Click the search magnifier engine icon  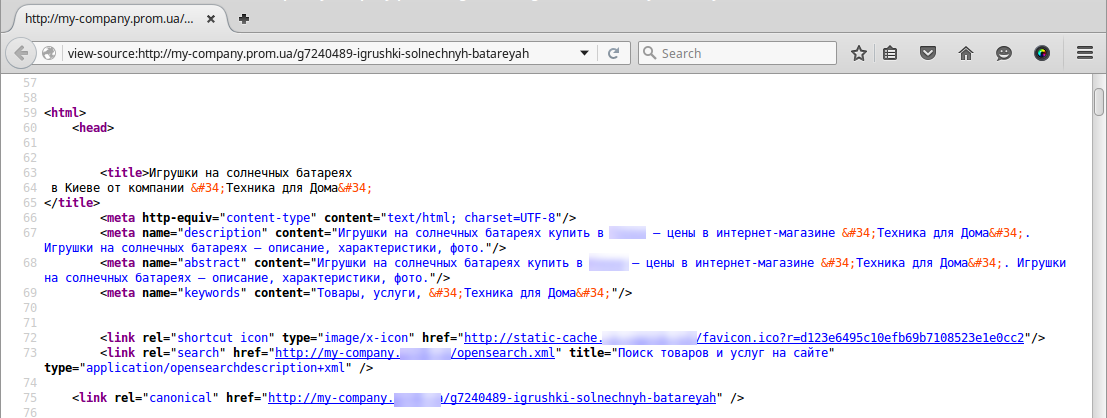(650, 53)
